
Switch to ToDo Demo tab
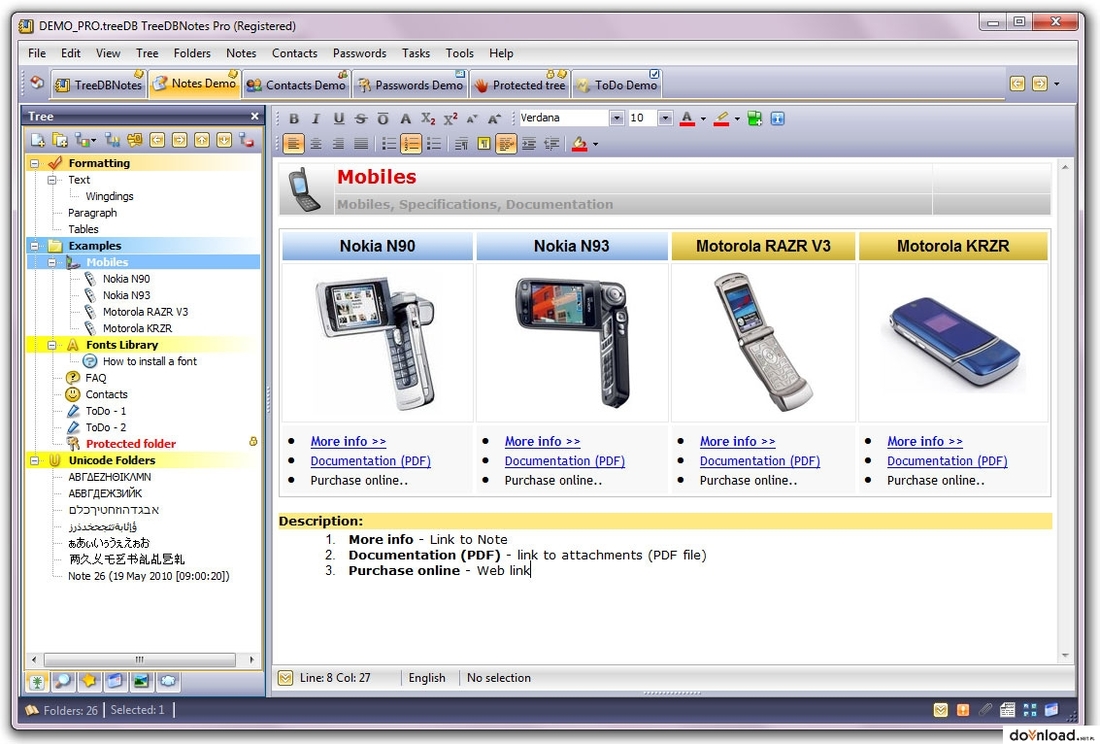(x=617, y=85)
